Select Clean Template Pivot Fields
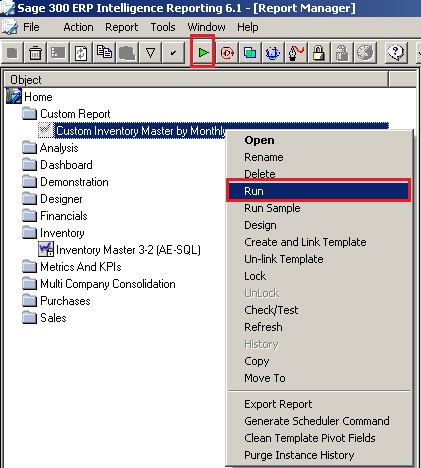 [x=318, y=438]
